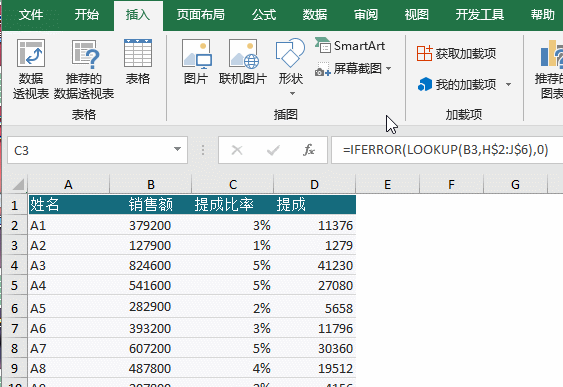This screenshot has height=387, width=563.
Task: Open the 帮助 (Help) tab
Action: pyautogui.click(x=543, y=15)
